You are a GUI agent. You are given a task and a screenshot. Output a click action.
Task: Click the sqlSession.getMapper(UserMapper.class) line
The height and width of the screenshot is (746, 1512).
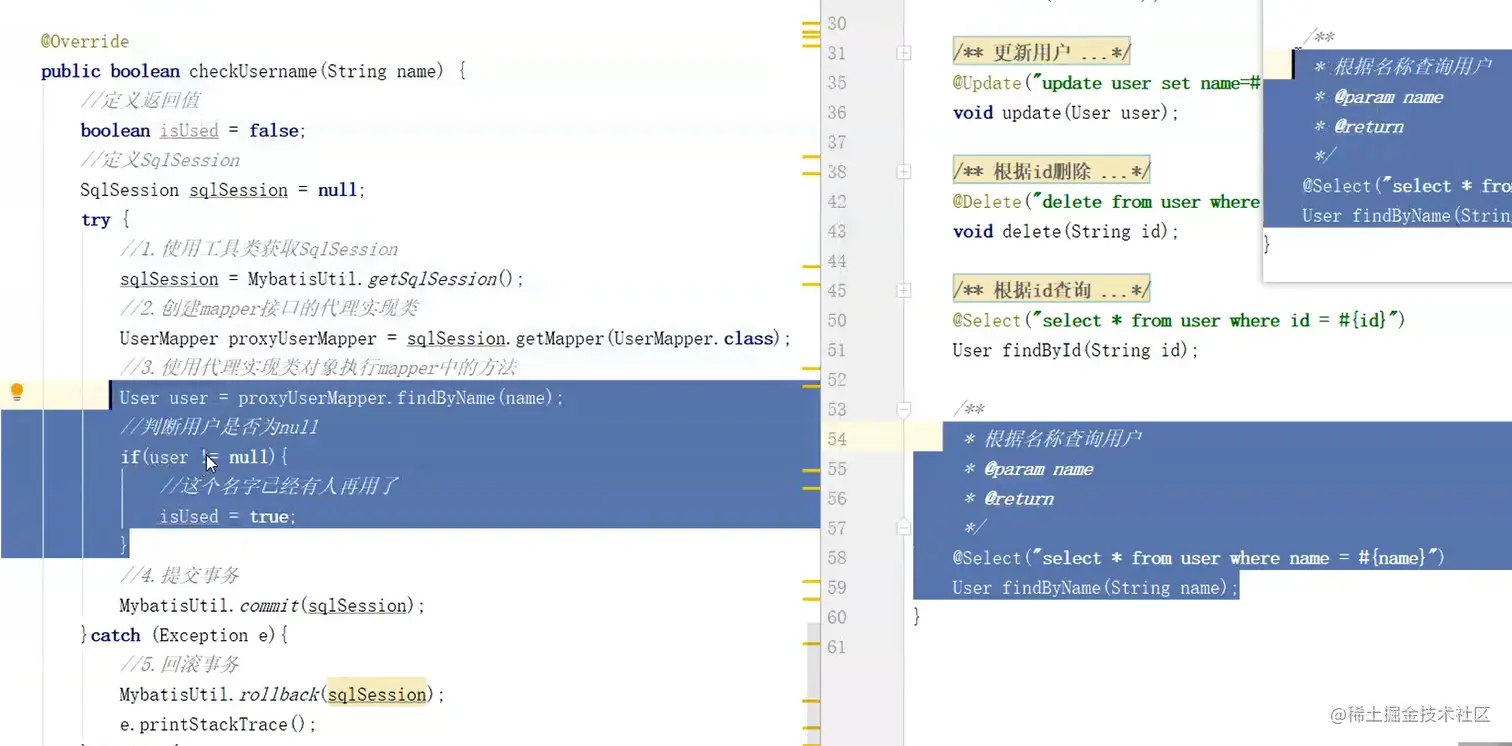tap(456, 338)
